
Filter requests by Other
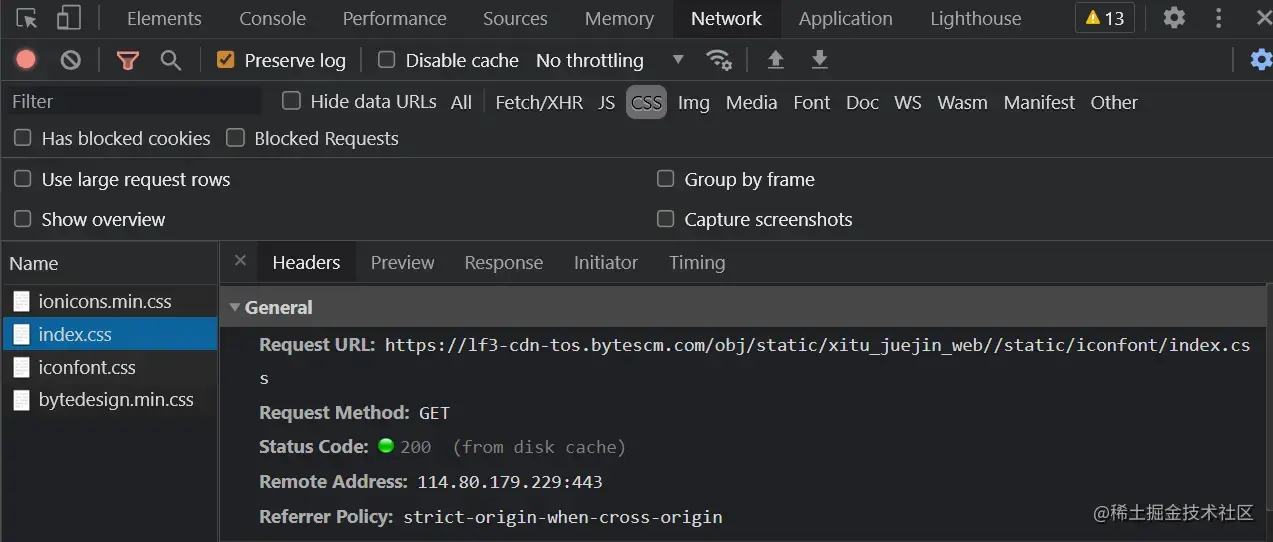1114,102
